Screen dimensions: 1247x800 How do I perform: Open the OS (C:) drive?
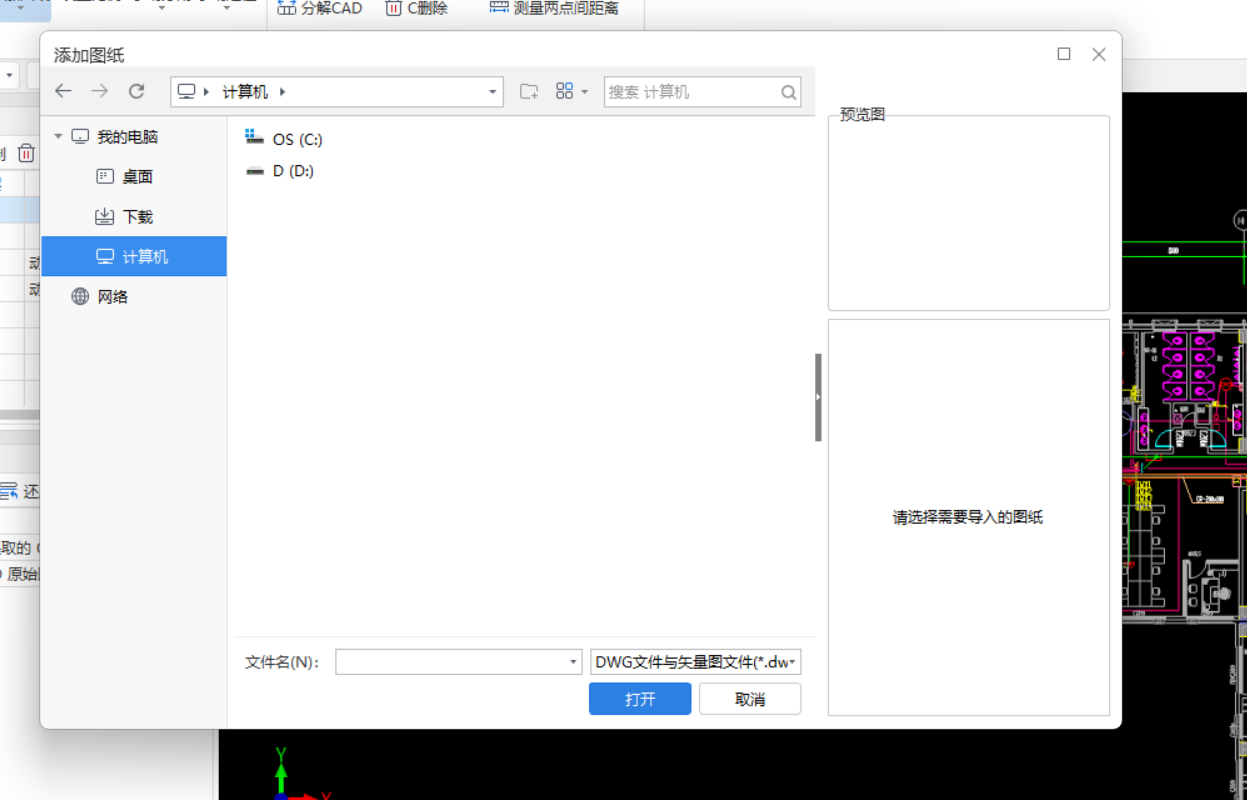pyautogui.click(x=299, y=139)
